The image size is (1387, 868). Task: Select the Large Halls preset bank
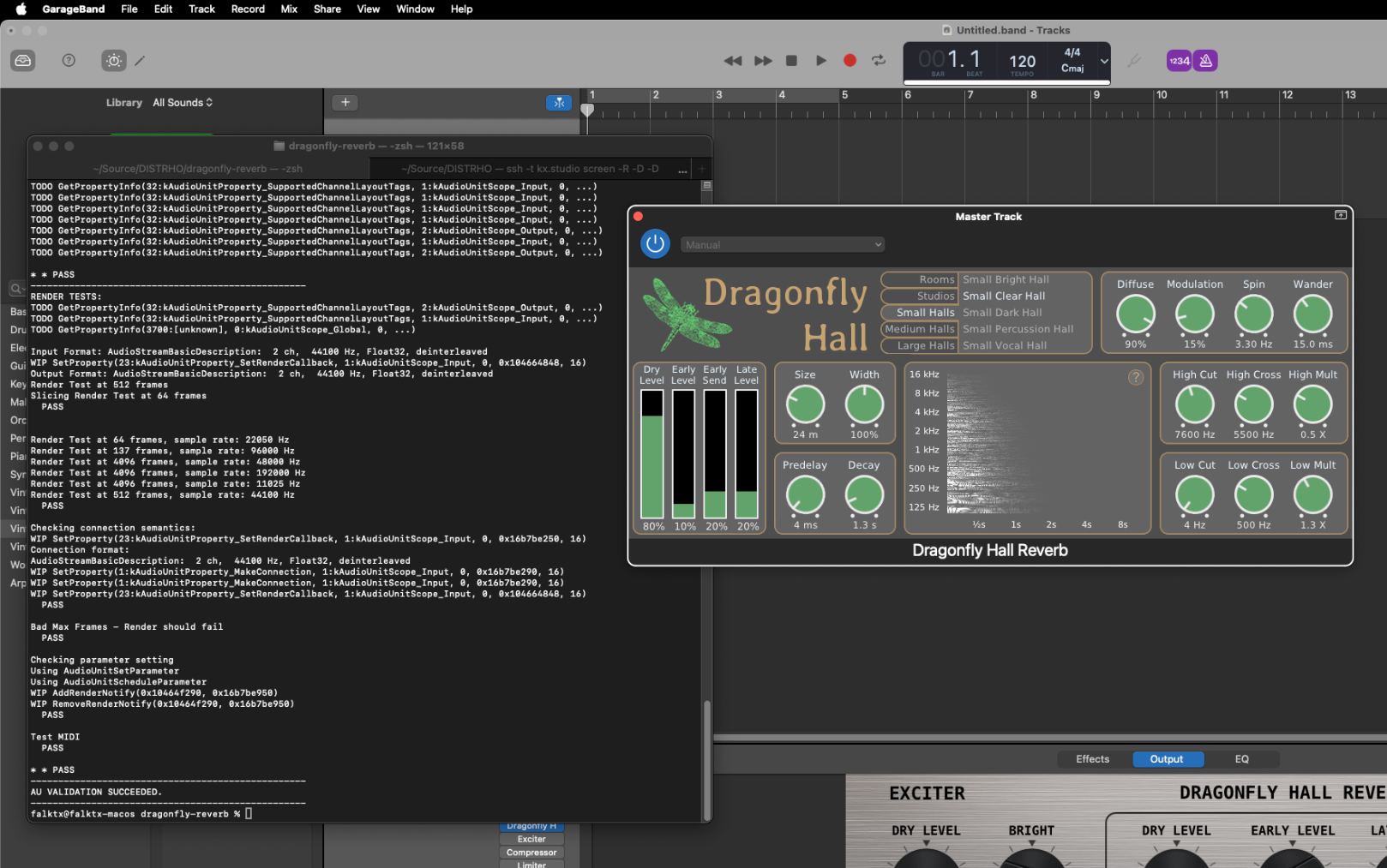pos(919,346)
